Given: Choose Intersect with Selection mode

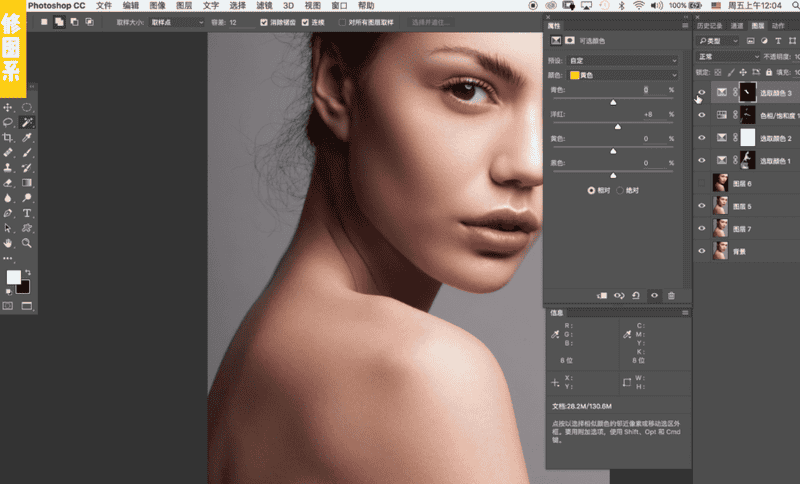Looking at the screenshot, I should tap(89, 22).
